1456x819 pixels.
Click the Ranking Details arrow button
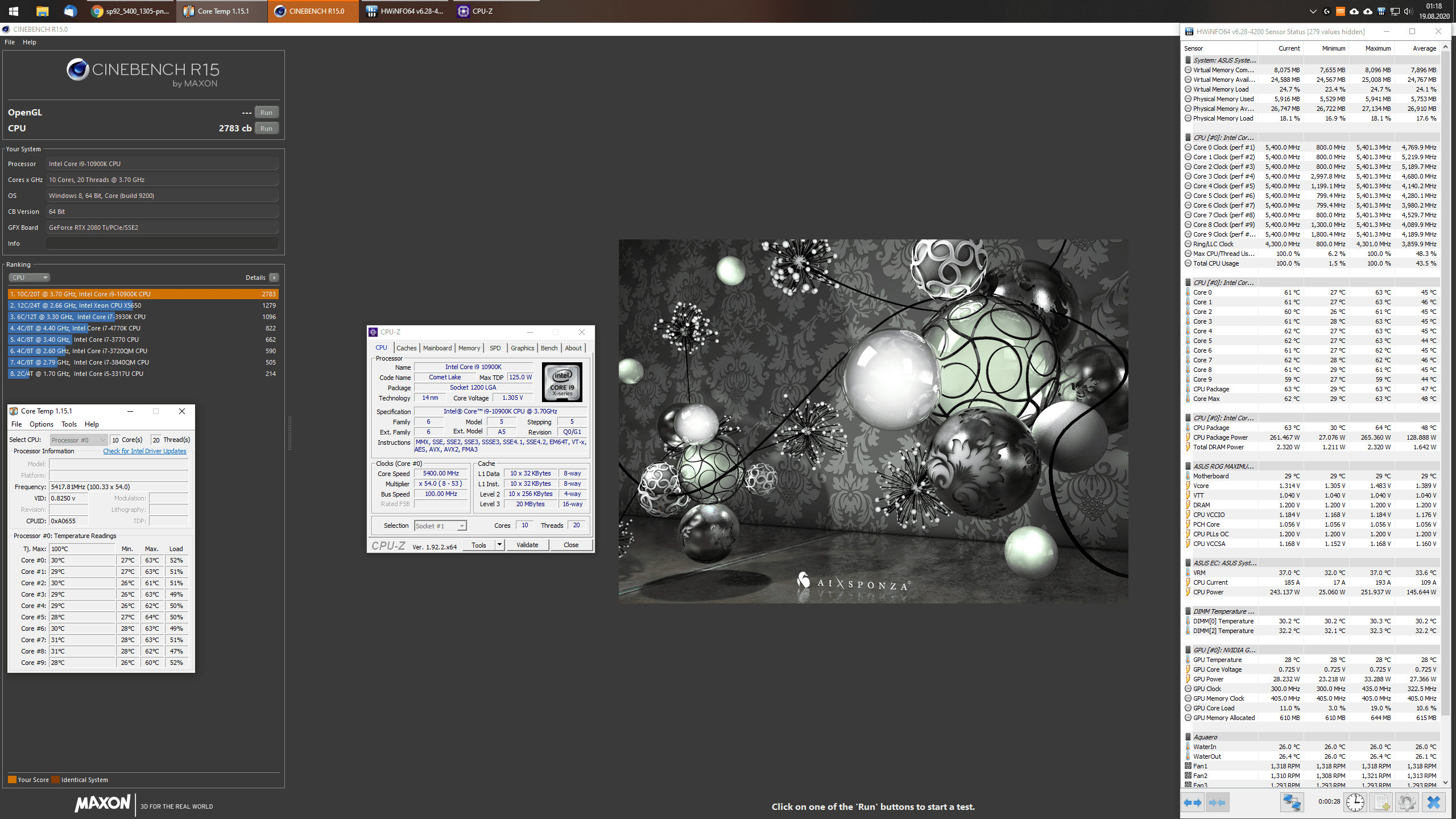click(274, 278)
